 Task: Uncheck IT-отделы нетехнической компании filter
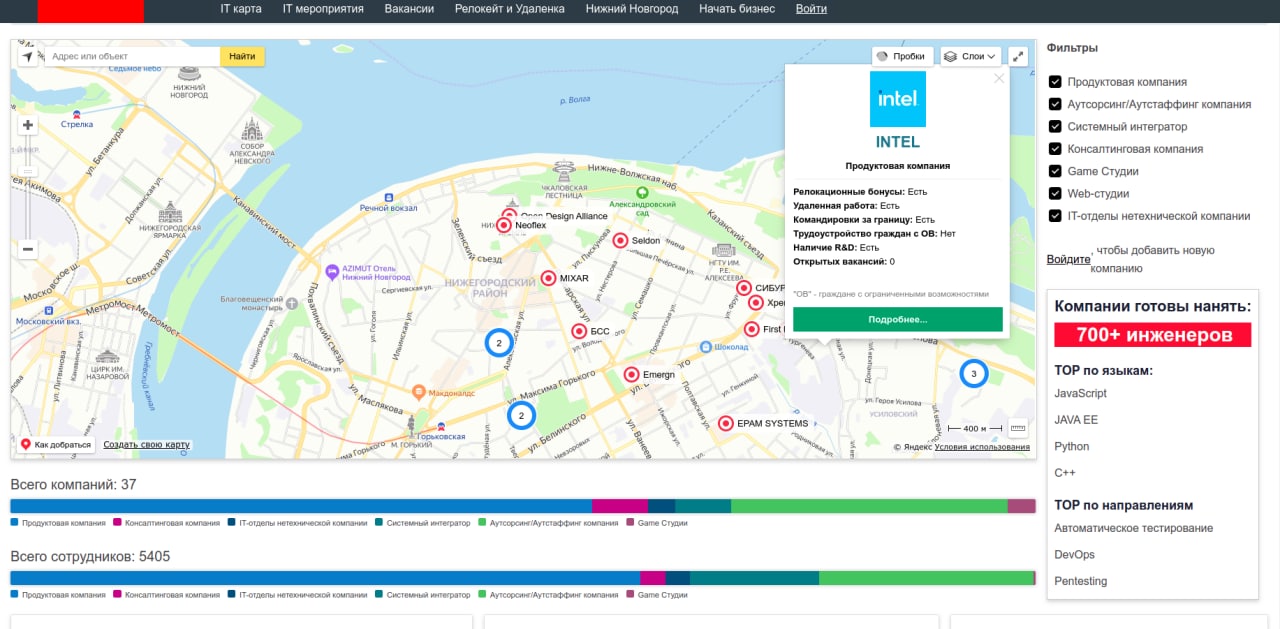pyautogui.click(x=1055, y=215)
